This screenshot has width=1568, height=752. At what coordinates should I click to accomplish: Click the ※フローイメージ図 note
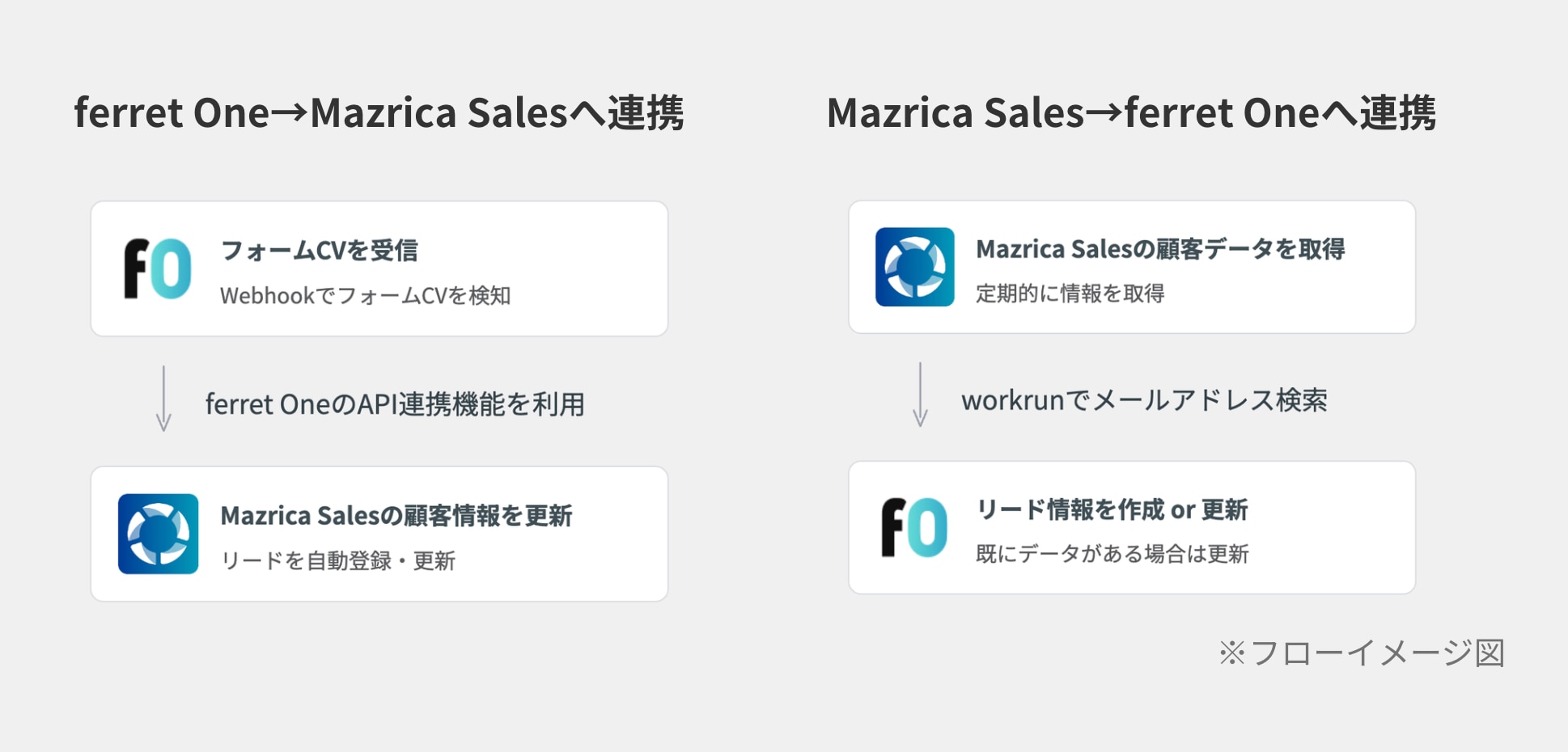[1361, 653]
